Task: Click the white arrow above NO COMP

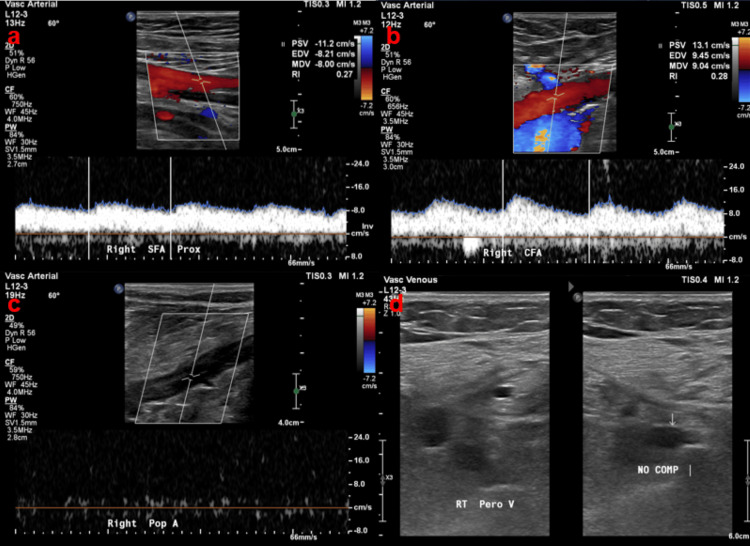Action: pos(673,420)
